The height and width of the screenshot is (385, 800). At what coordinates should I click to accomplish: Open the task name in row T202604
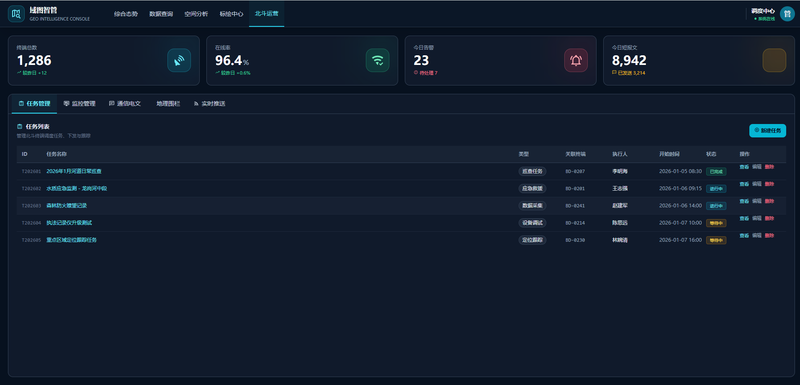point(69,223)
